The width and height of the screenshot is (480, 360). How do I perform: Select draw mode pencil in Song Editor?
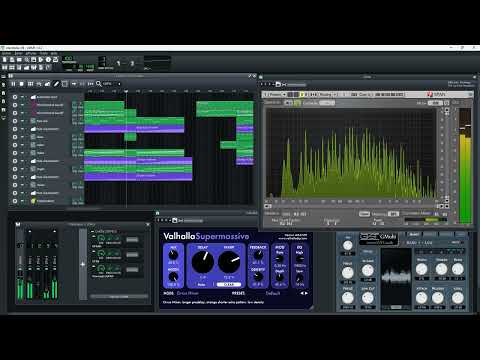click(x=56, y=84)
